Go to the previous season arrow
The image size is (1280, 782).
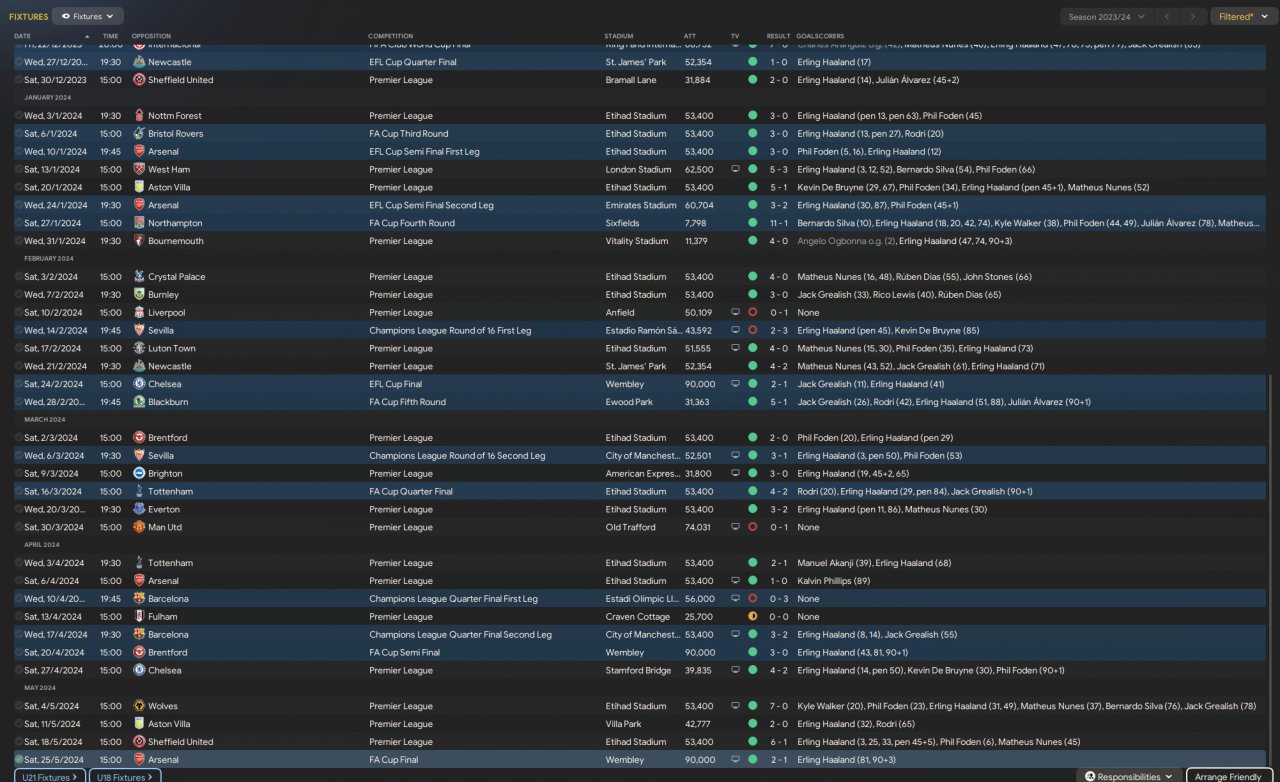[x=1167, y=17]
